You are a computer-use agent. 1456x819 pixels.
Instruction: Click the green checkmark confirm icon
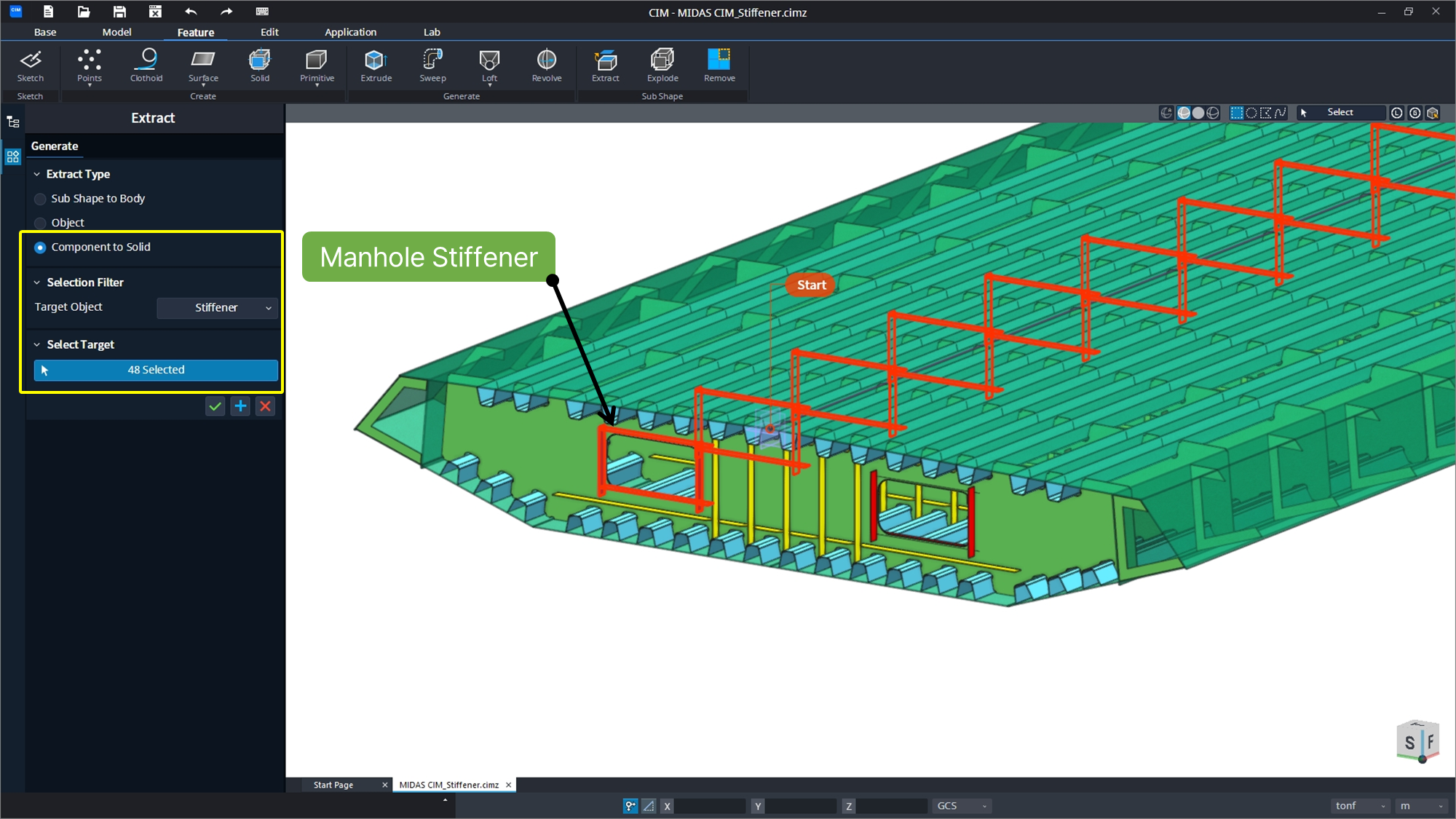(215, 406)
